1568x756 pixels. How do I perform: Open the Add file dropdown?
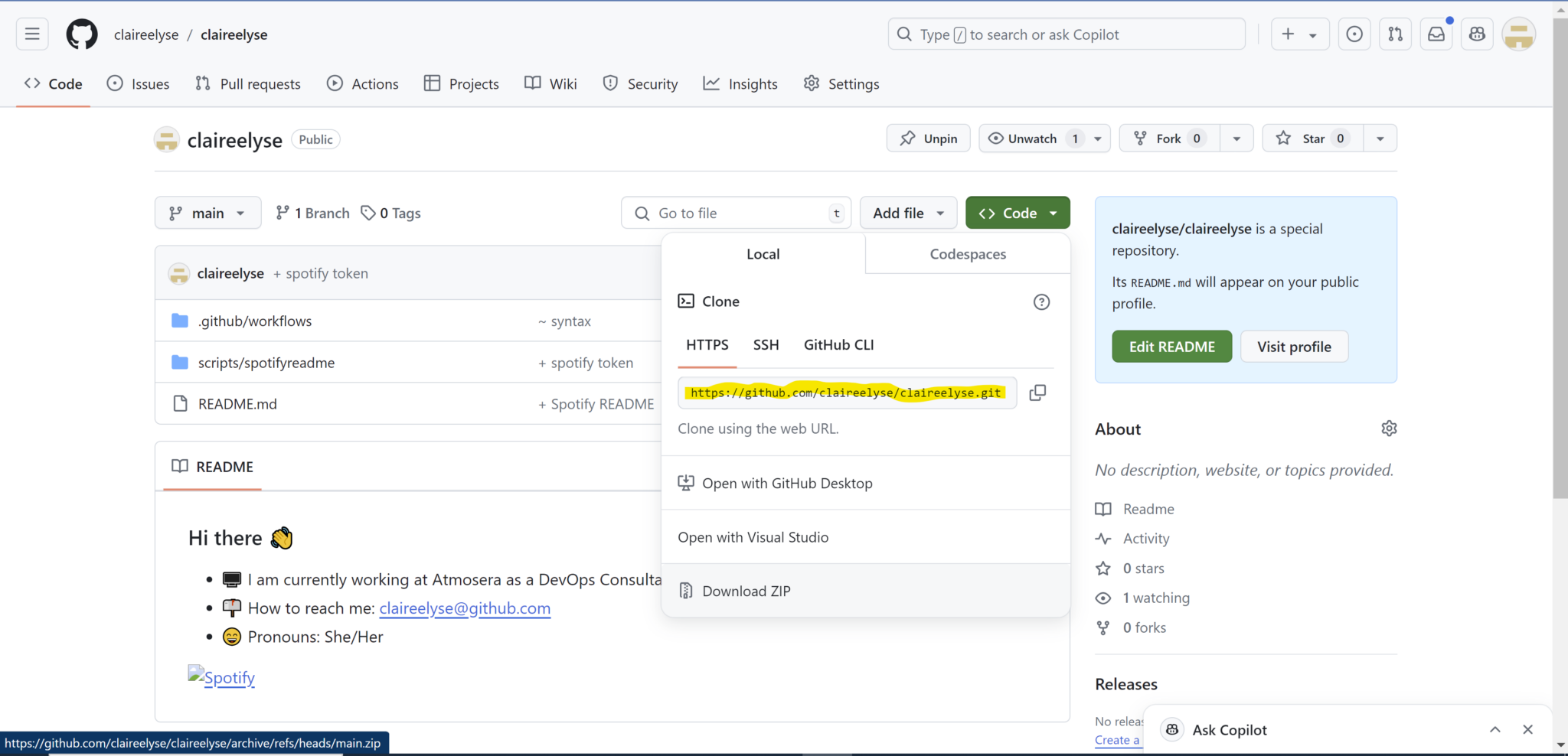tap(908, 213)
